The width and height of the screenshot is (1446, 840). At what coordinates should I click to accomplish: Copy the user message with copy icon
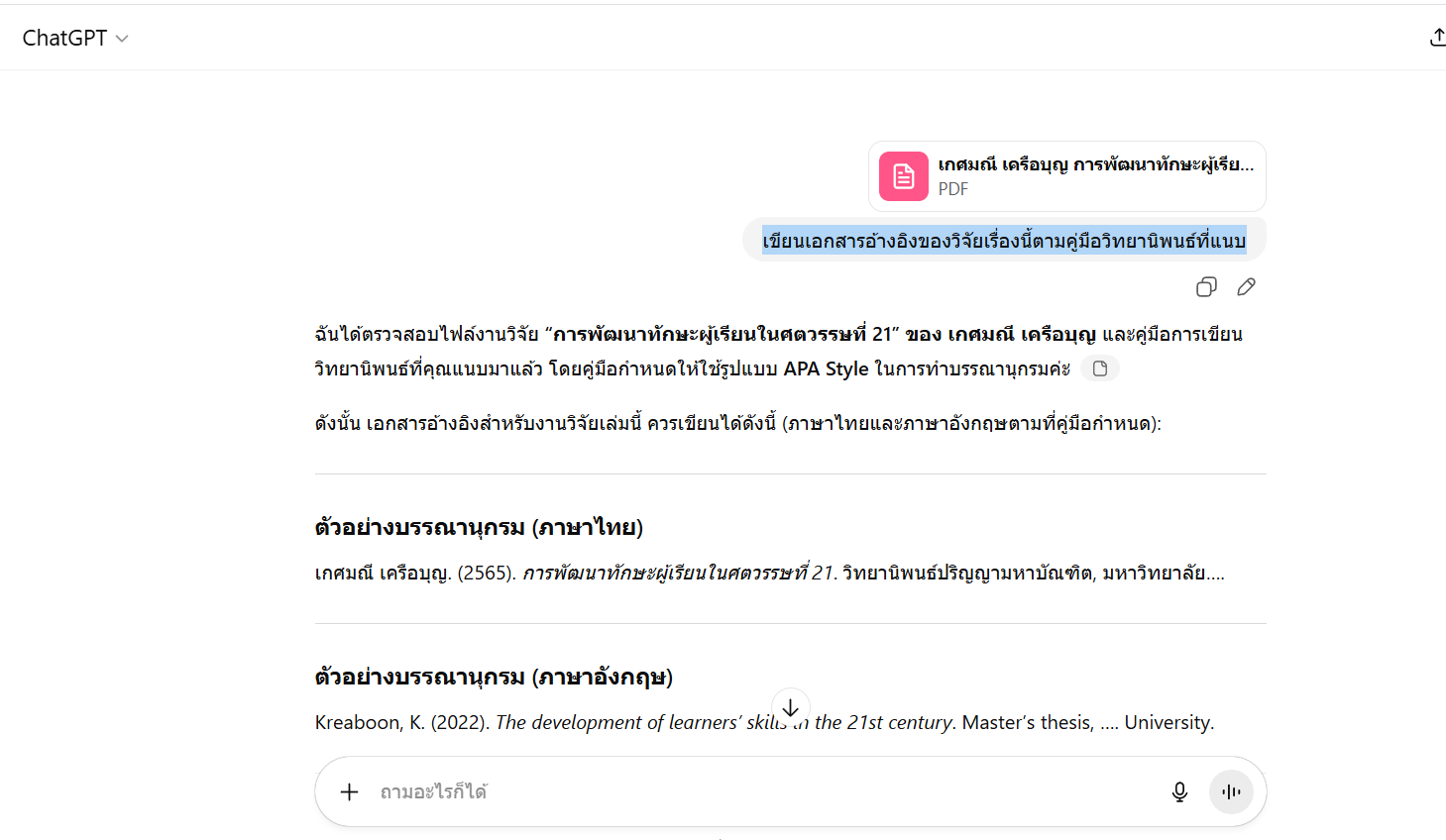point(1206,287)
